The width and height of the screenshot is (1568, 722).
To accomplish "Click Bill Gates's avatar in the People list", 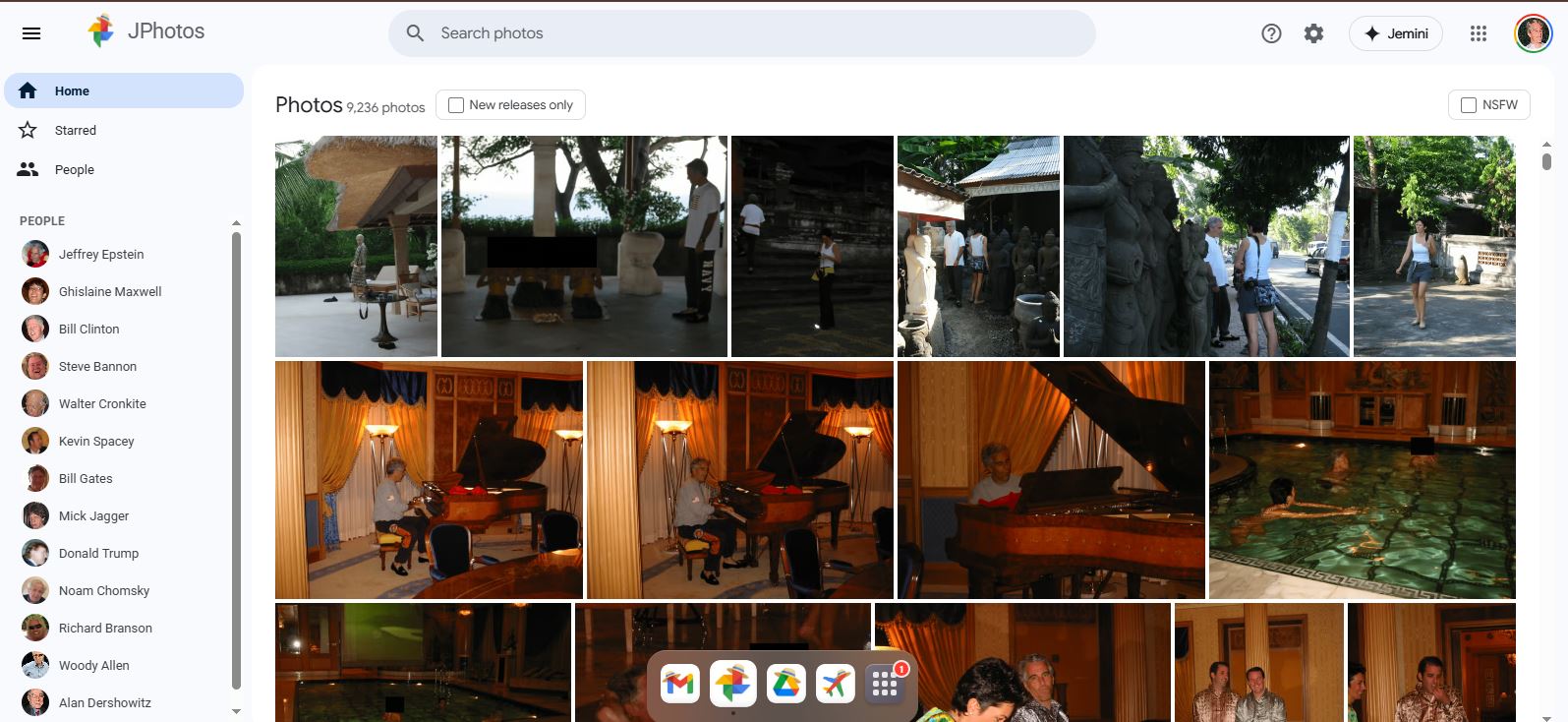I will 35,478.
